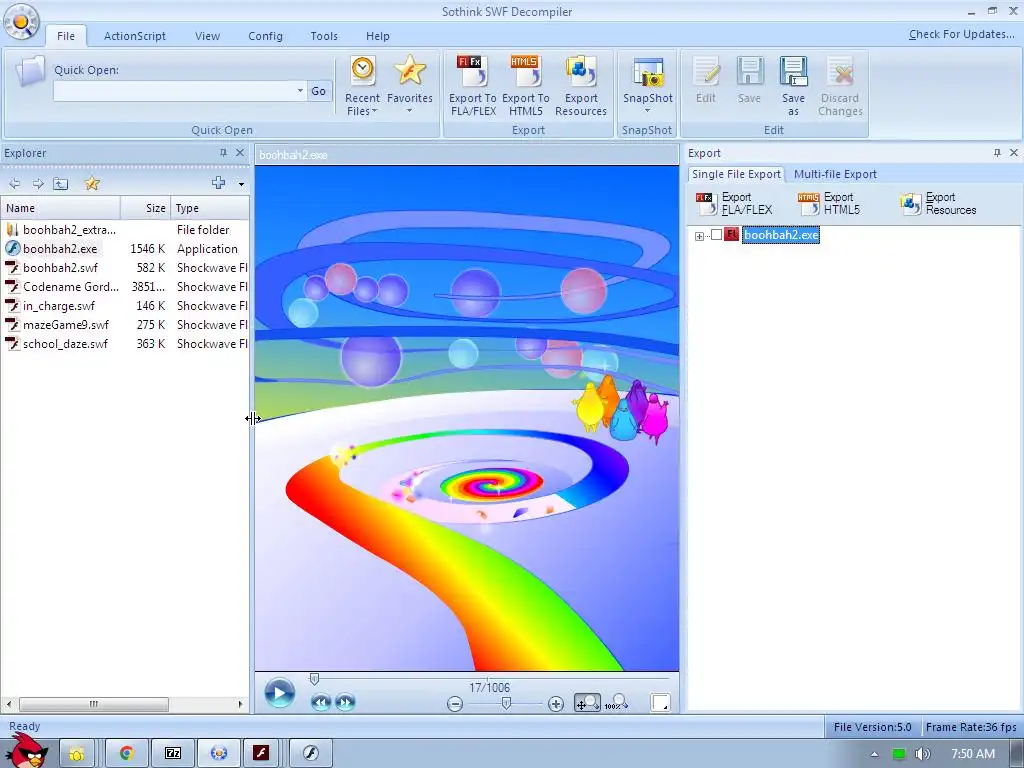The width and height of the screenshot is (1024, 768).
Task: Open the Sothink application orb menu
Action: [22, 23]
